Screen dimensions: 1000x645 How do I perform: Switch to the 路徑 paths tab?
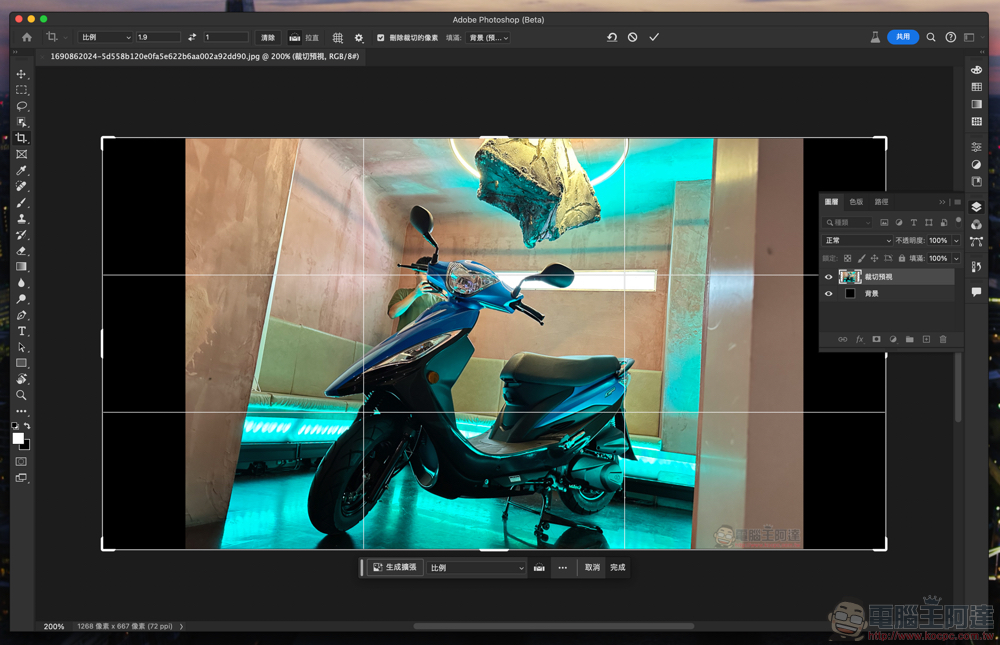click(881, 202)
